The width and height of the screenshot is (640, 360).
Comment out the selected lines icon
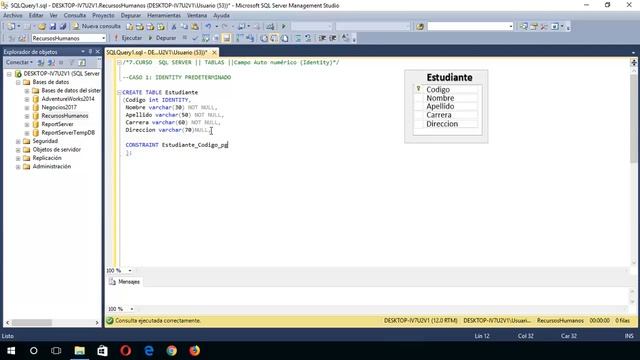(x=298, y=38)
